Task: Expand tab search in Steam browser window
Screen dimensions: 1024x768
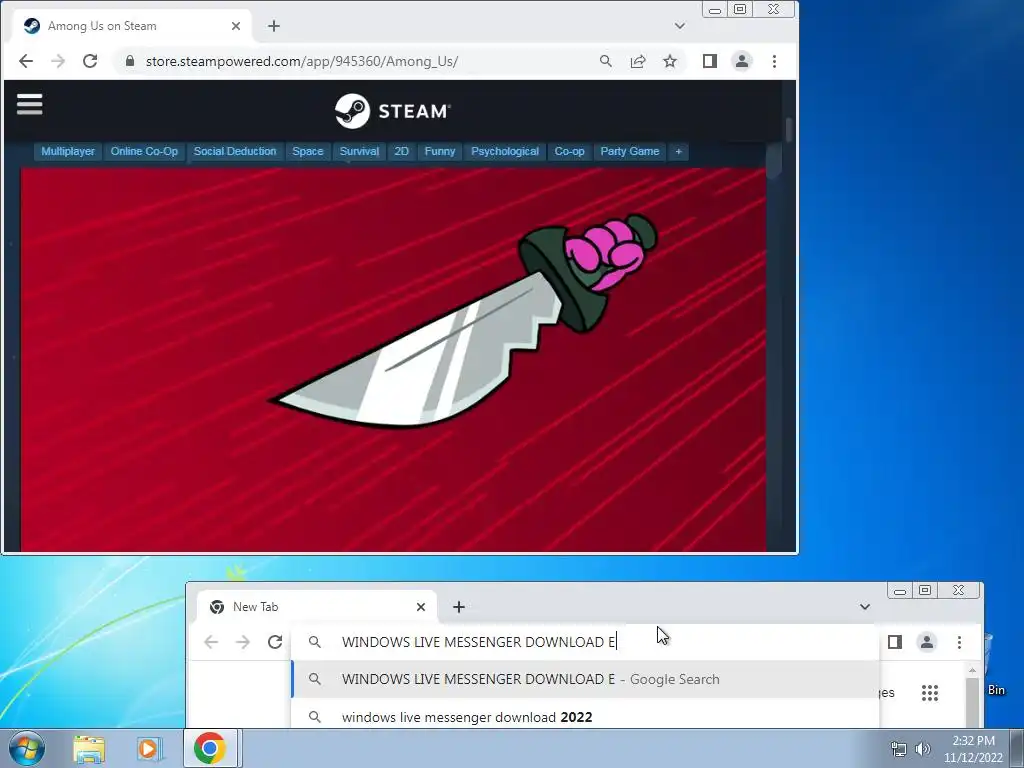Action: coord(680,26)
